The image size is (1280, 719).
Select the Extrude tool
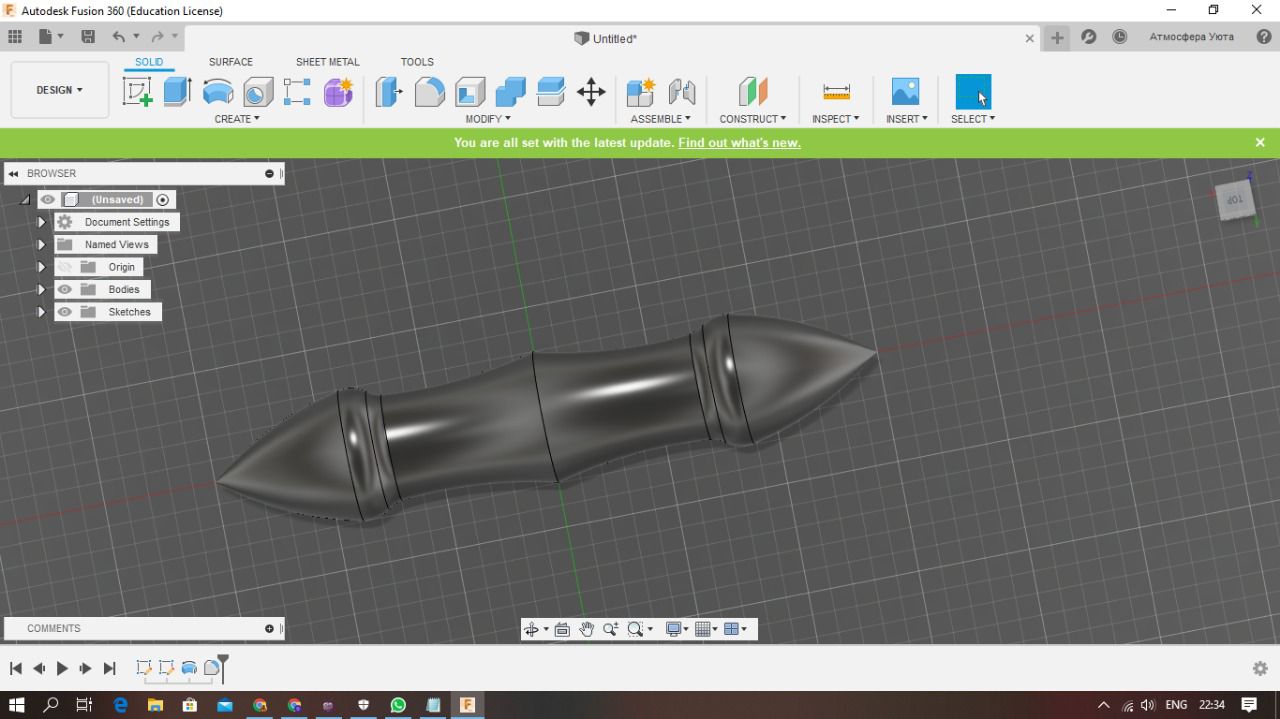177,92
